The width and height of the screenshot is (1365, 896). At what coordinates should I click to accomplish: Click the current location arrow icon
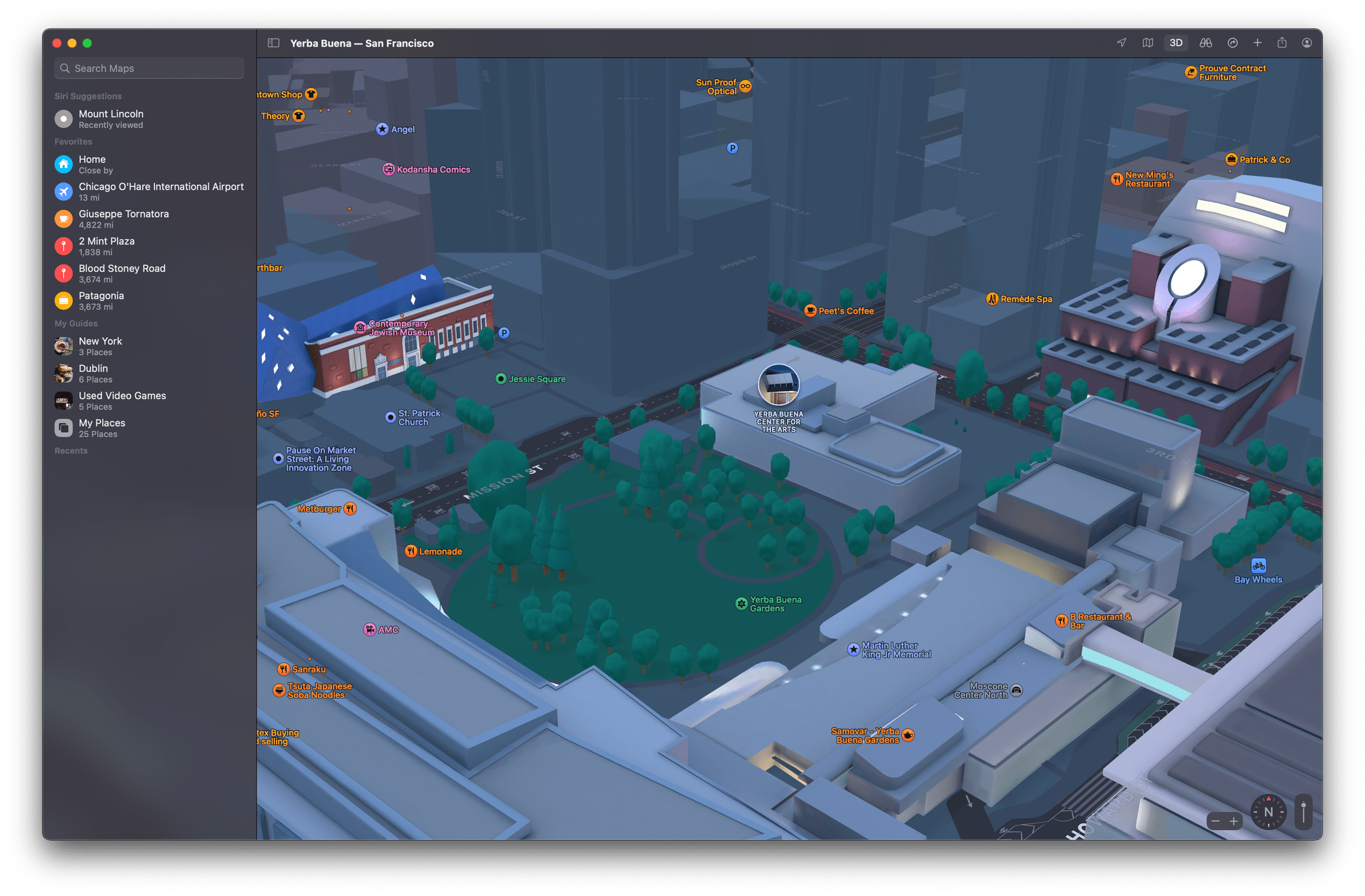[x=1122, y=43]
